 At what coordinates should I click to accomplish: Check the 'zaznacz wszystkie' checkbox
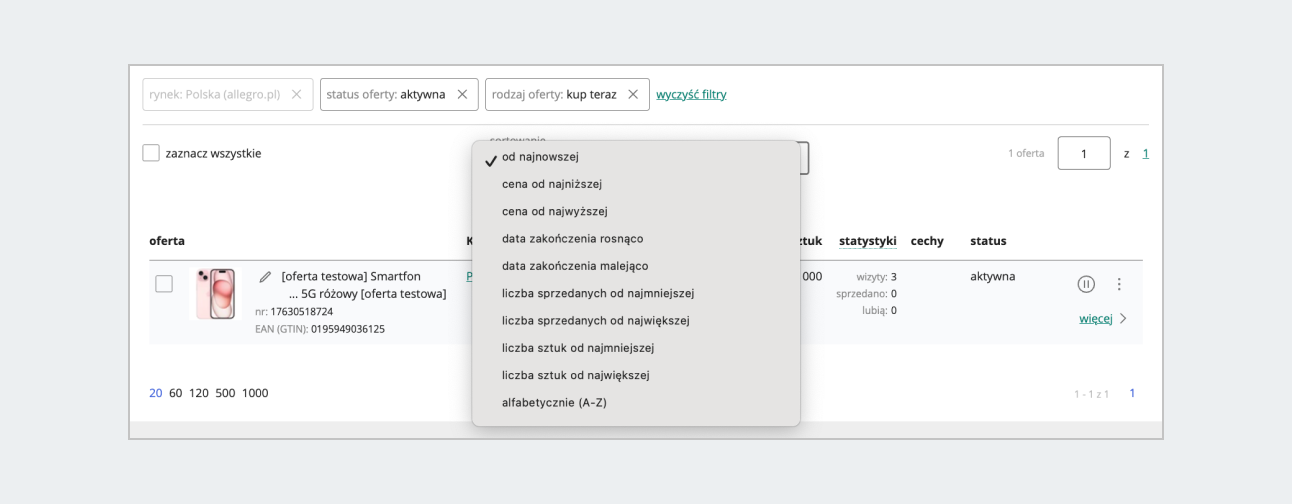click(x=151, y=153)
